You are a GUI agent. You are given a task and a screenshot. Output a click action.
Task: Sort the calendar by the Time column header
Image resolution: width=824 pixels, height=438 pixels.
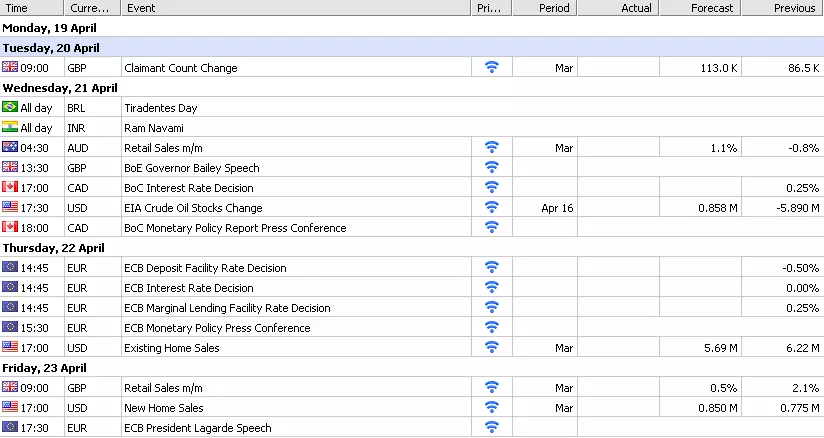[x=32, y=8]
